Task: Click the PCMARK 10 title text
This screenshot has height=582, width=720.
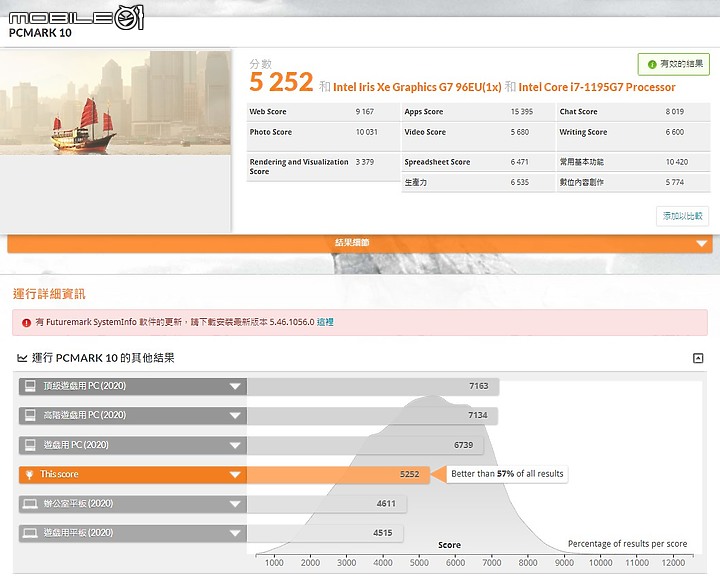Action: [40, 33]
